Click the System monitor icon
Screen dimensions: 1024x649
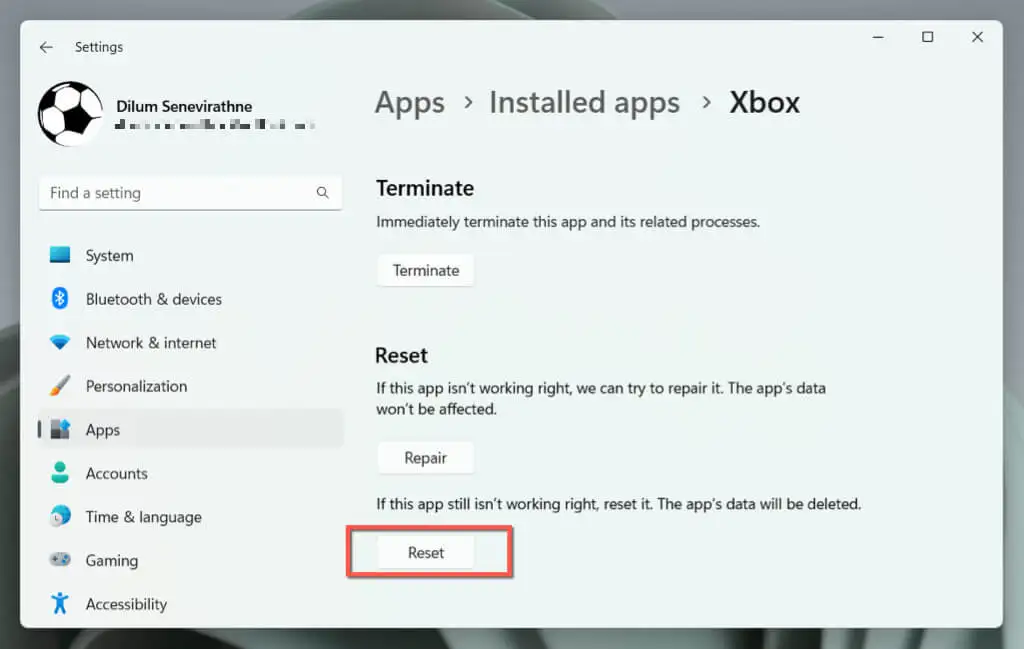click(60, 255)
